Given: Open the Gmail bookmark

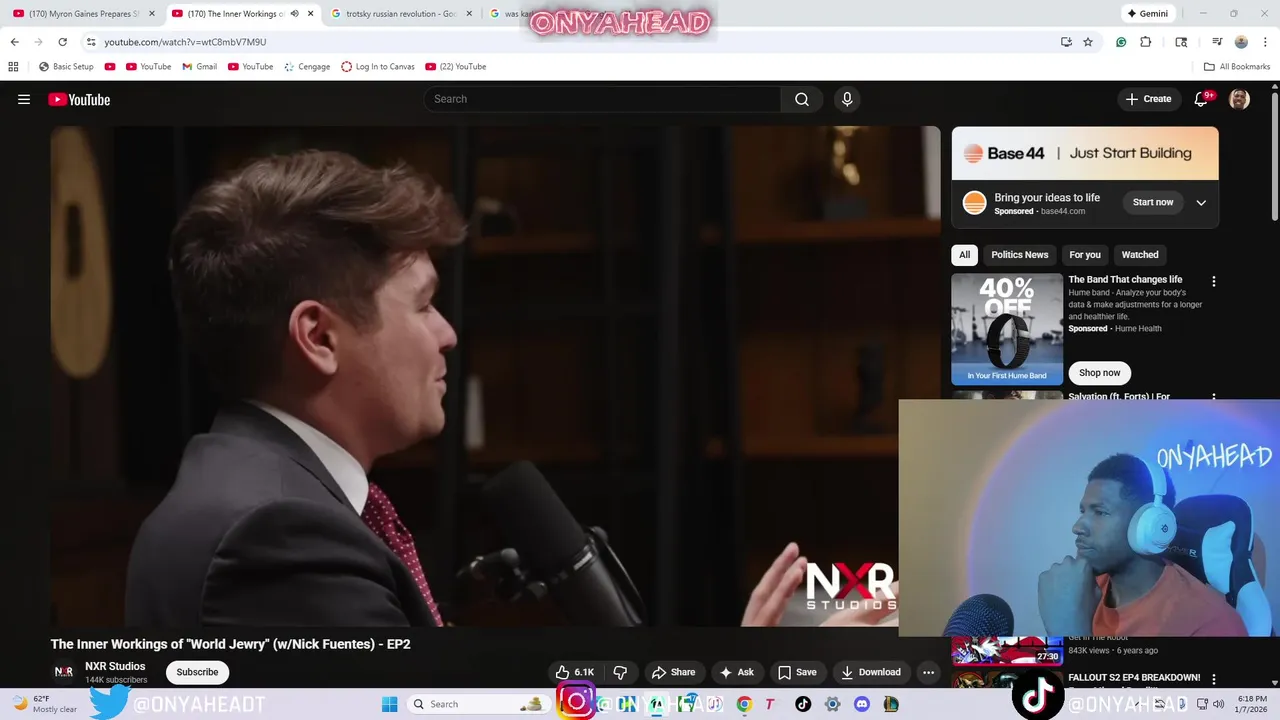Looking at the screenshot, I should pyautogui.click(x=199, y=67).
